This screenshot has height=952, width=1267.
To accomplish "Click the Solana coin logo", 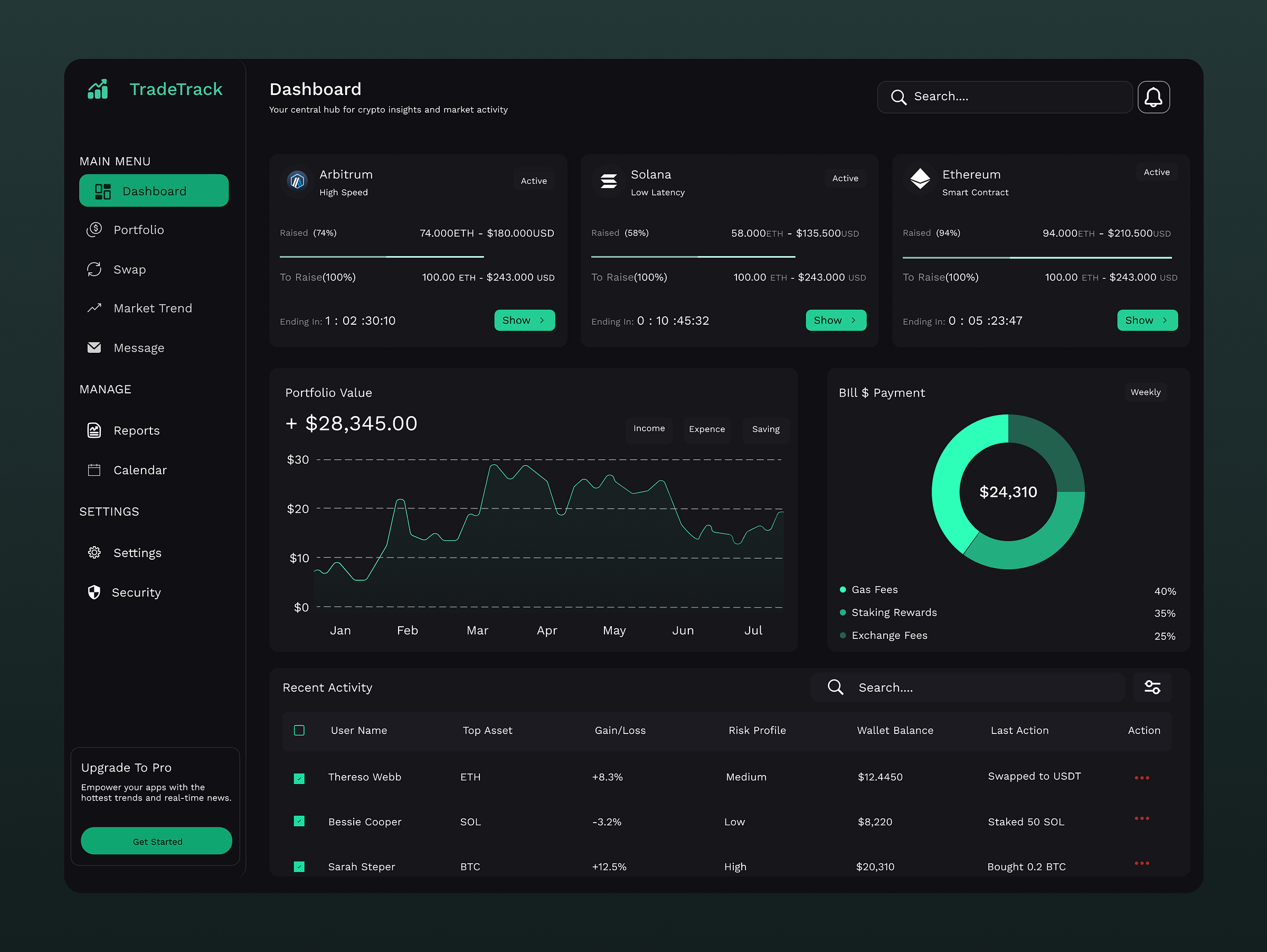I will (608, 181).
